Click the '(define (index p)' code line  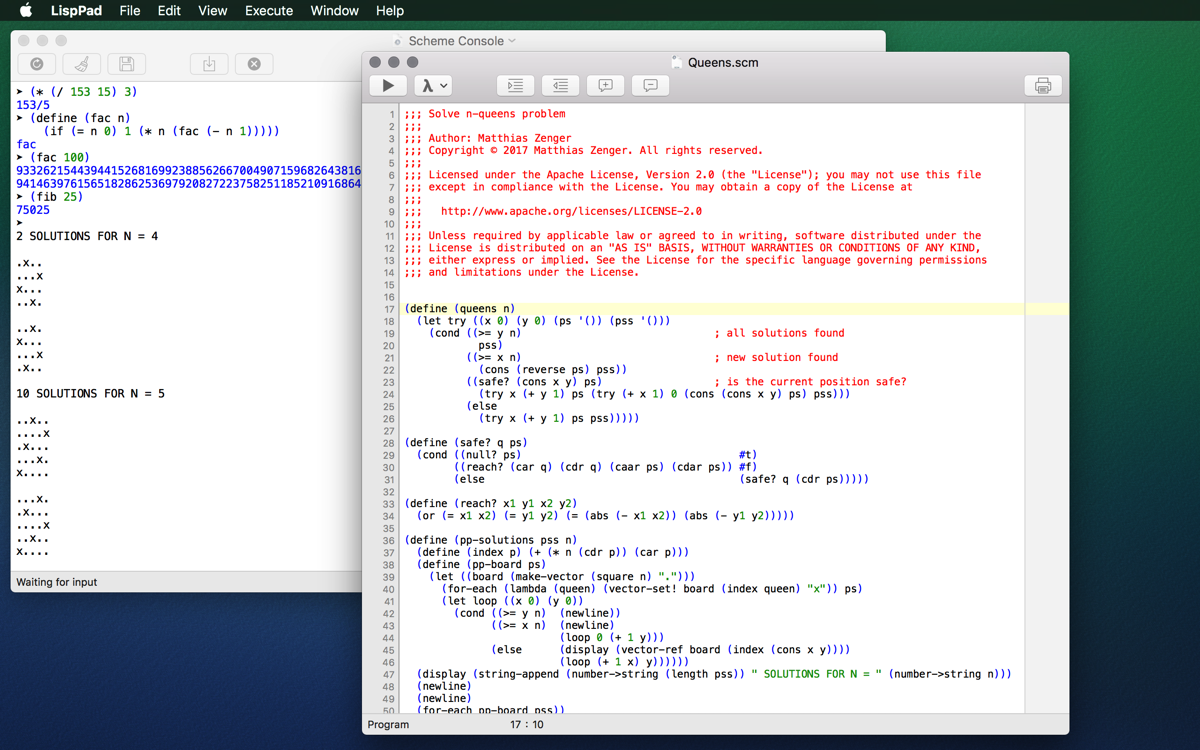click(x=553, y=552)
